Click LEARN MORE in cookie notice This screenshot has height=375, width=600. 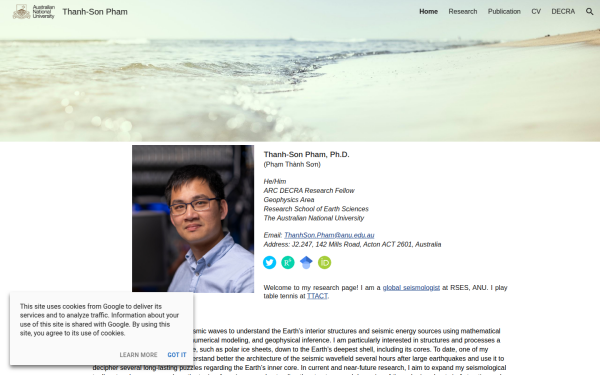pyautogui.click(x=138, y=355)
